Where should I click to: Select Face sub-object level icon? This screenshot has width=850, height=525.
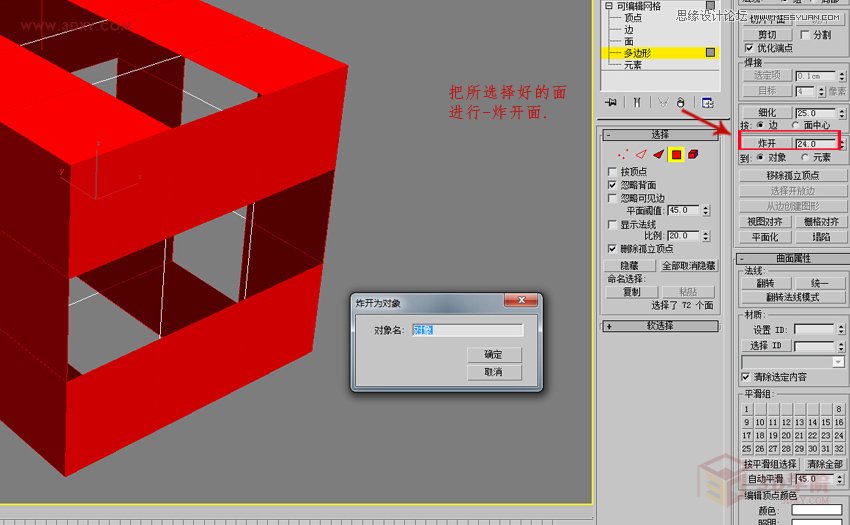pos(659,155)
